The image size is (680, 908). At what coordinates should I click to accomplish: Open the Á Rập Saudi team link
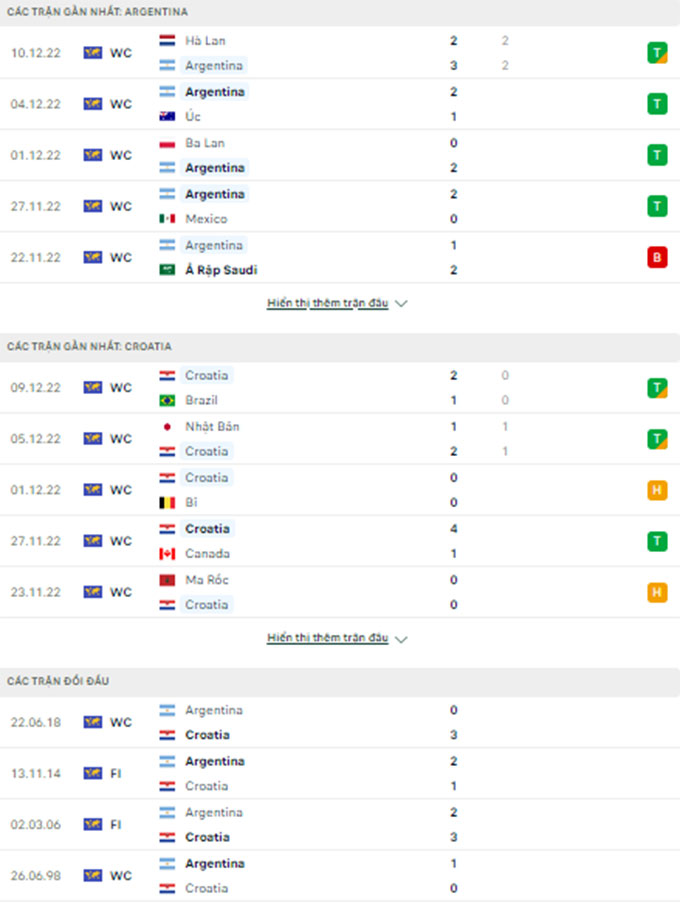pyautogui.click(x=221, y=270)
